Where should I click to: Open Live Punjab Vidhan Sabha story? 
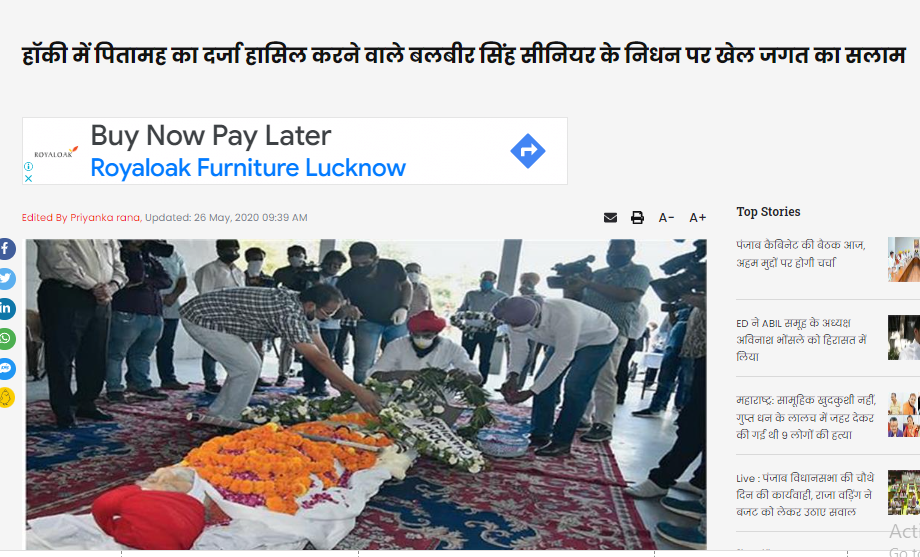click(805, 495)
